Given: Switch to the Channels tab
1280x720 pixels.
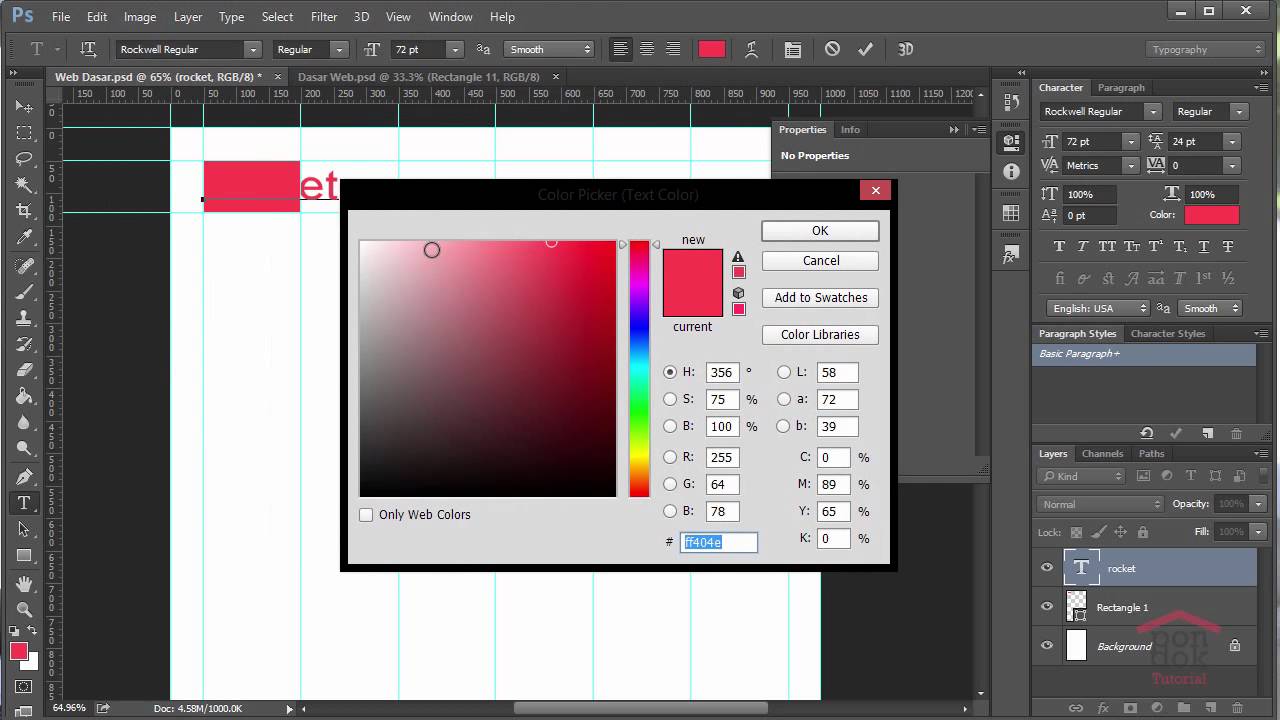Looking at the screenshot, I should 1102,454.
